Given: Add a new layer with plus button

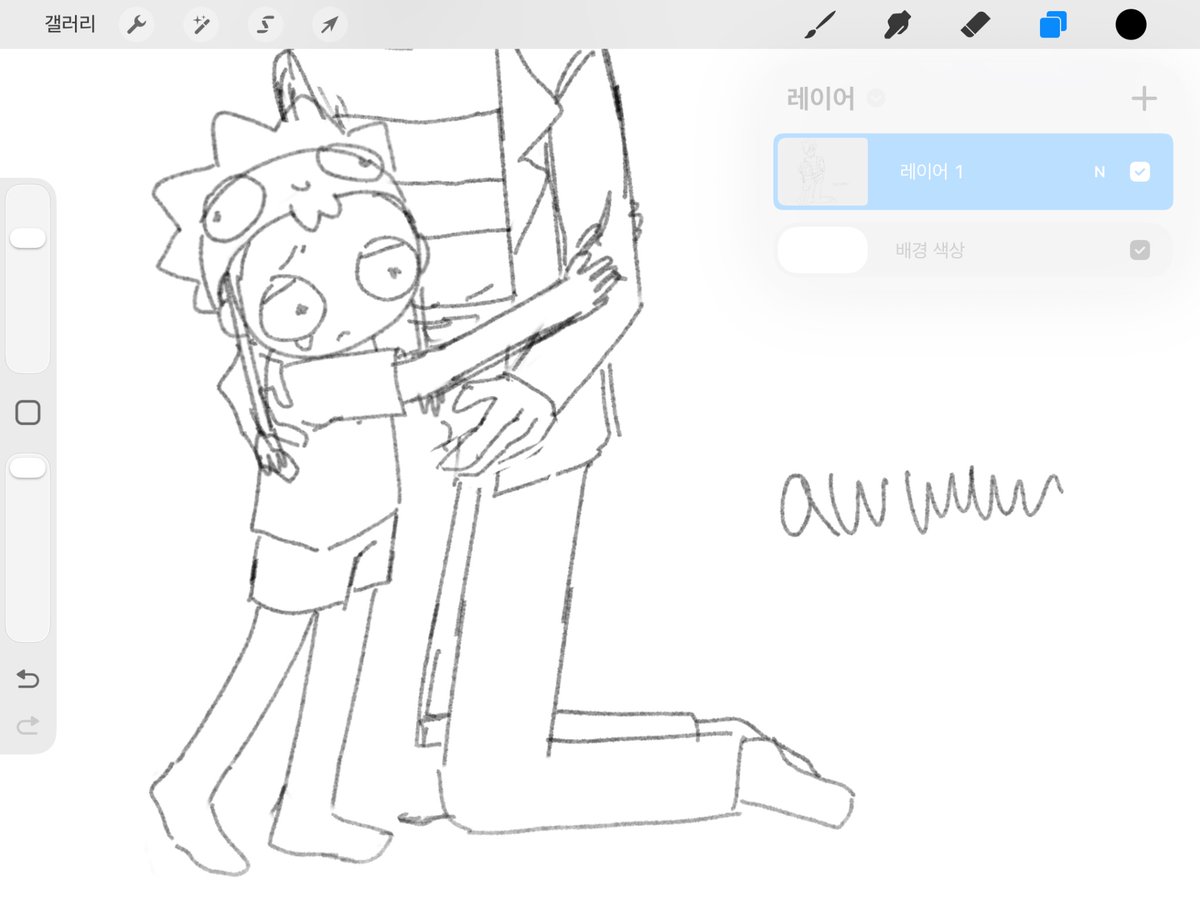Looking at the screenshot, I should (x=1144, y=98).
